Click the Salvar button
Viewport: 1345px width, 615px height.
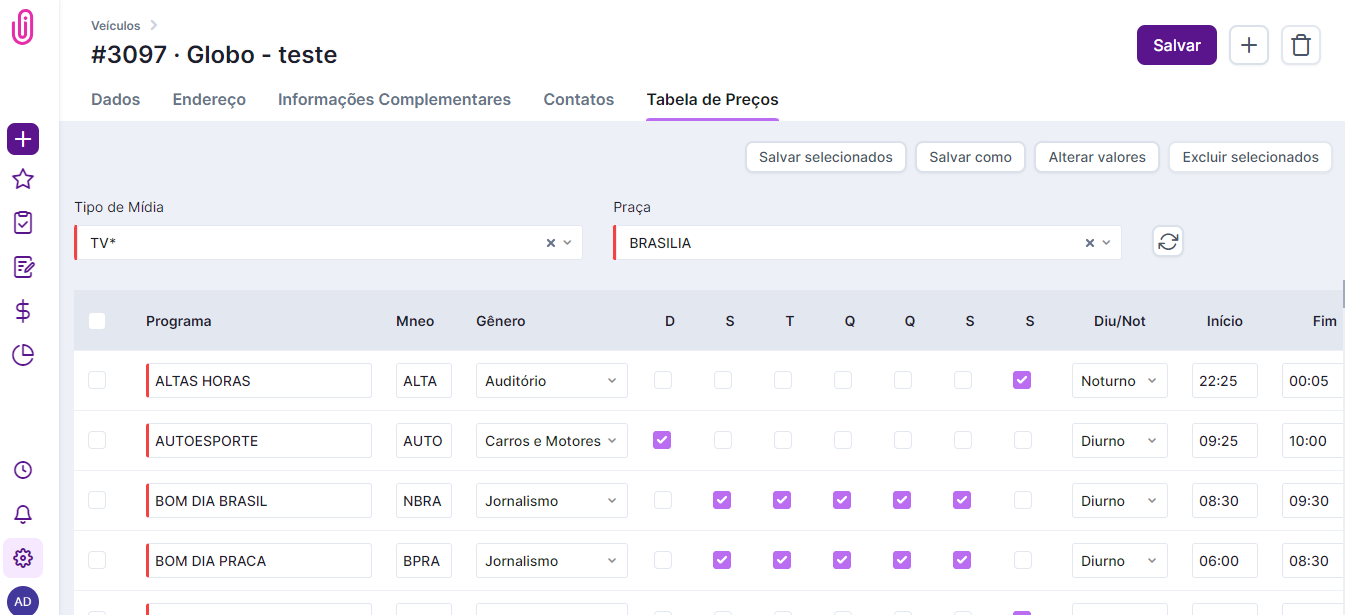(x=1176, y=45)
